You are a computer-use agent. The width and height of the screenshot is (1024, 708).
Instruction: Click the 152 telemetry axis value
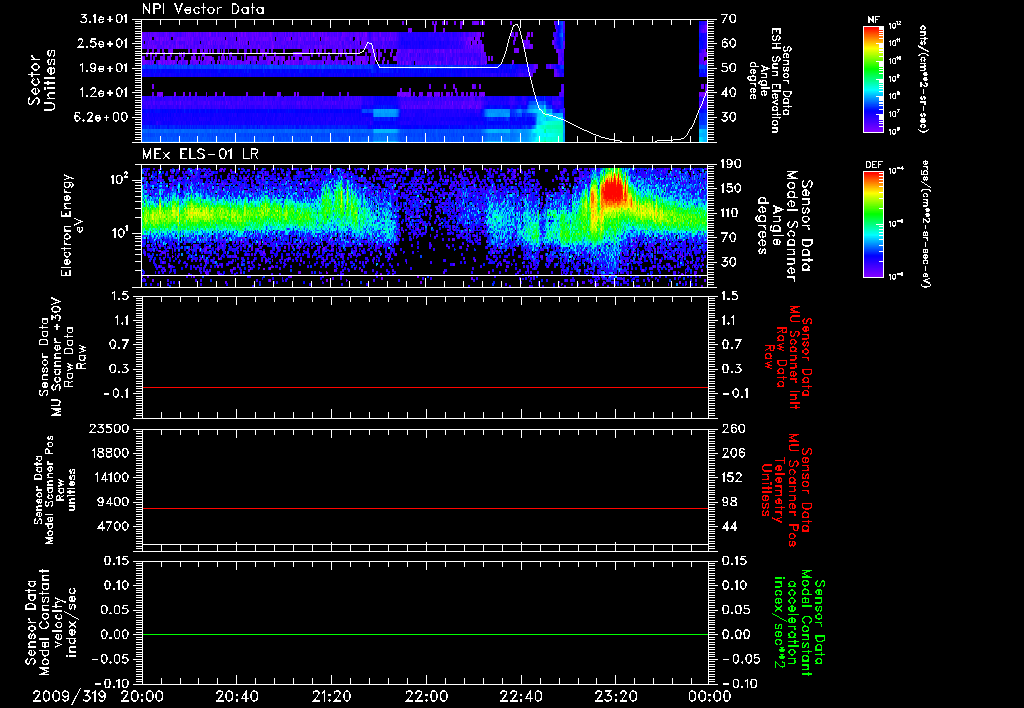(733, 477)
